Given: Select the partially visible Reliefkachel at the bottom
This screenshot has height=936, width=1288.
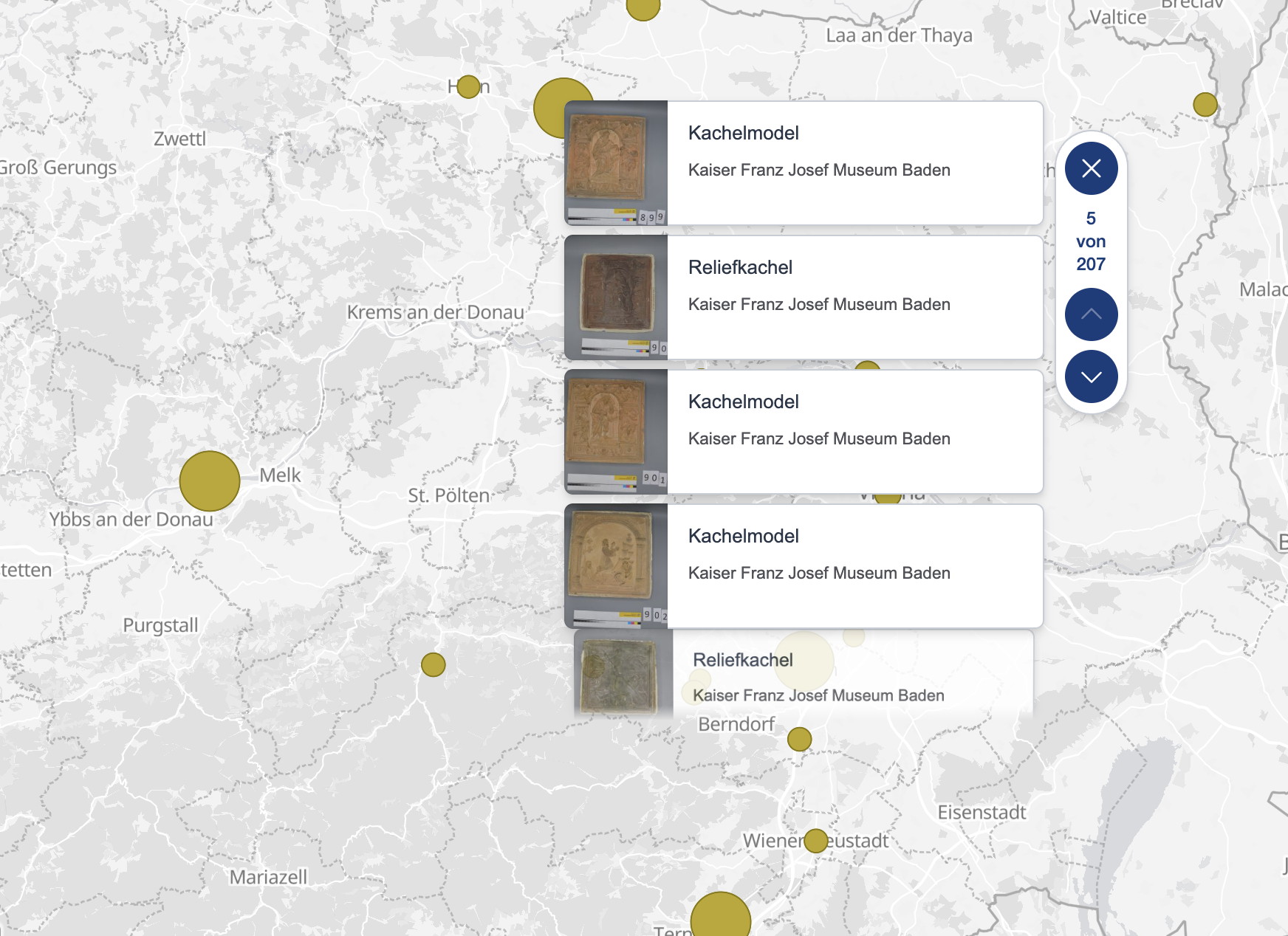Looking at the screenshot, I should click(x=804, y=673).
